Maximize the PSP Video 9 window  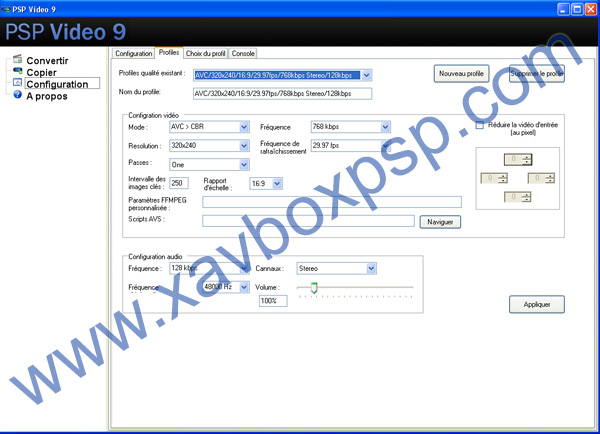(x=577, y=9)
